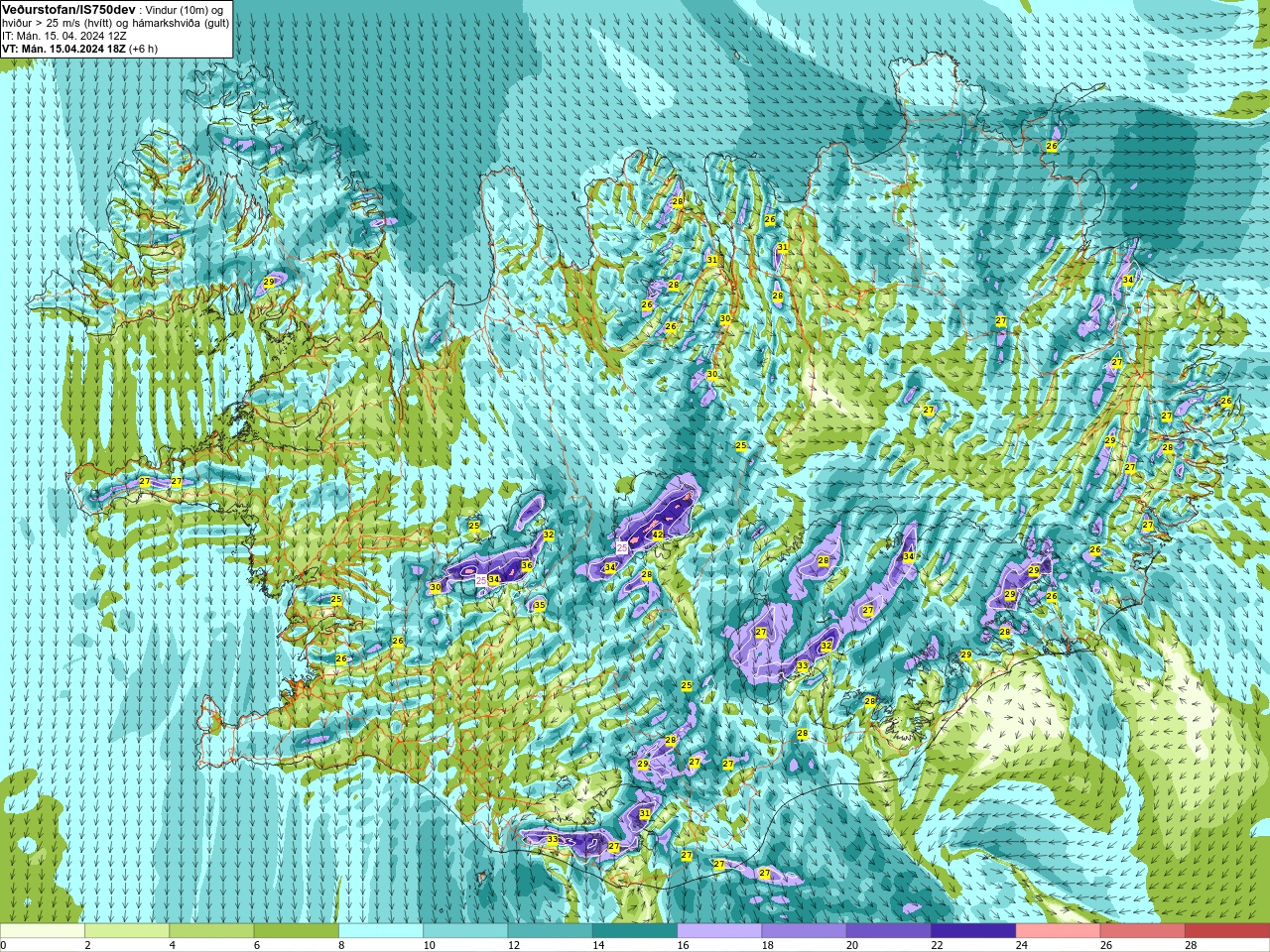Screen dimensions: 1270x952
Task: Pick the light pink 24–26 m/s legend swatch
Action: click(x=1058, y=931)
